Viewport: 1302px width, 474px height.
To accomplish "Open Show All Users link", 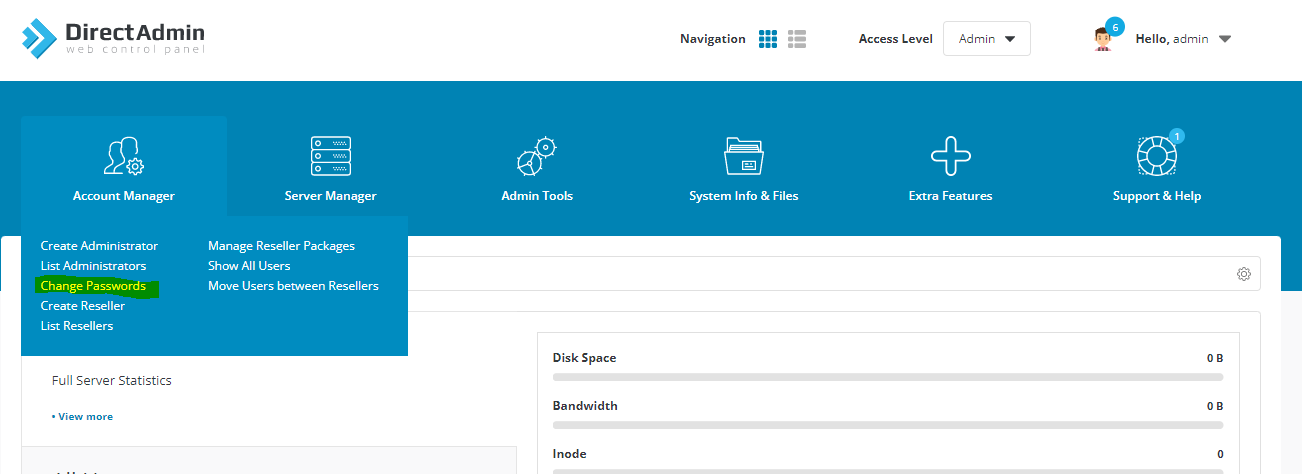I will click(249, 266).
